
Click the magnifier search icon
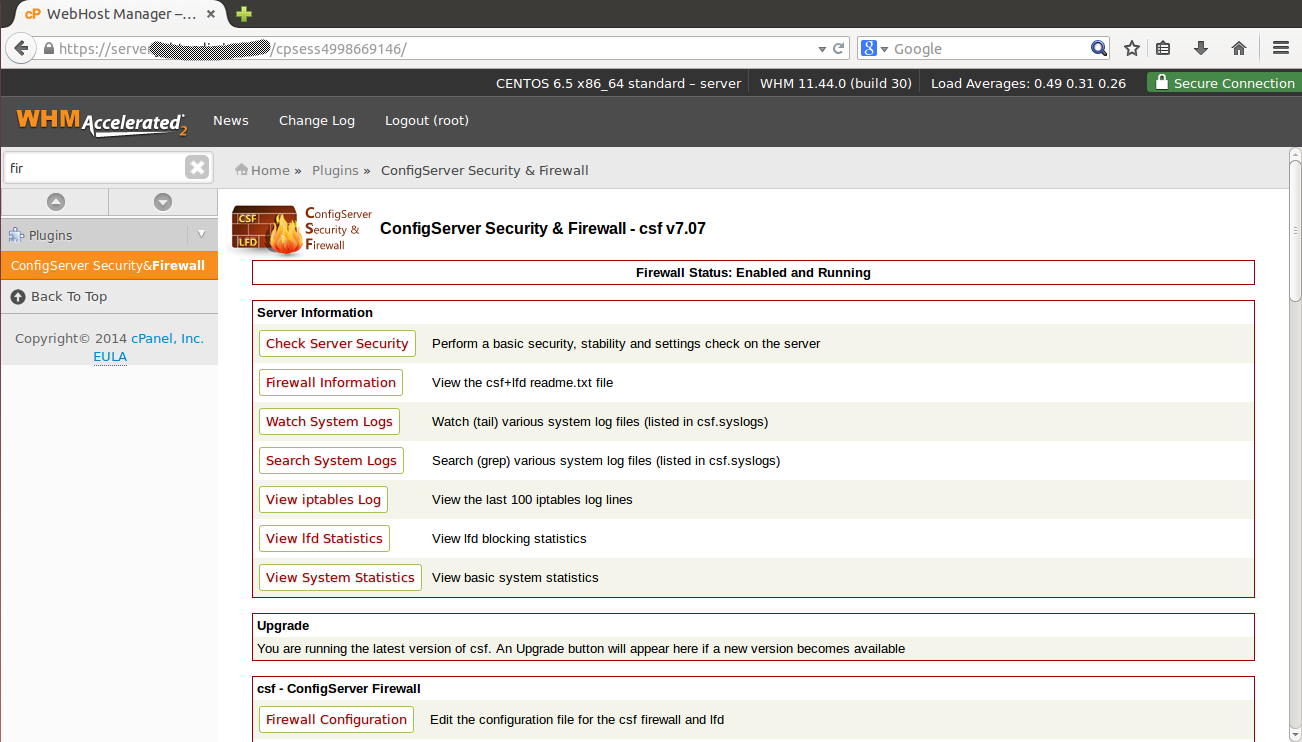click(1098, 48)
